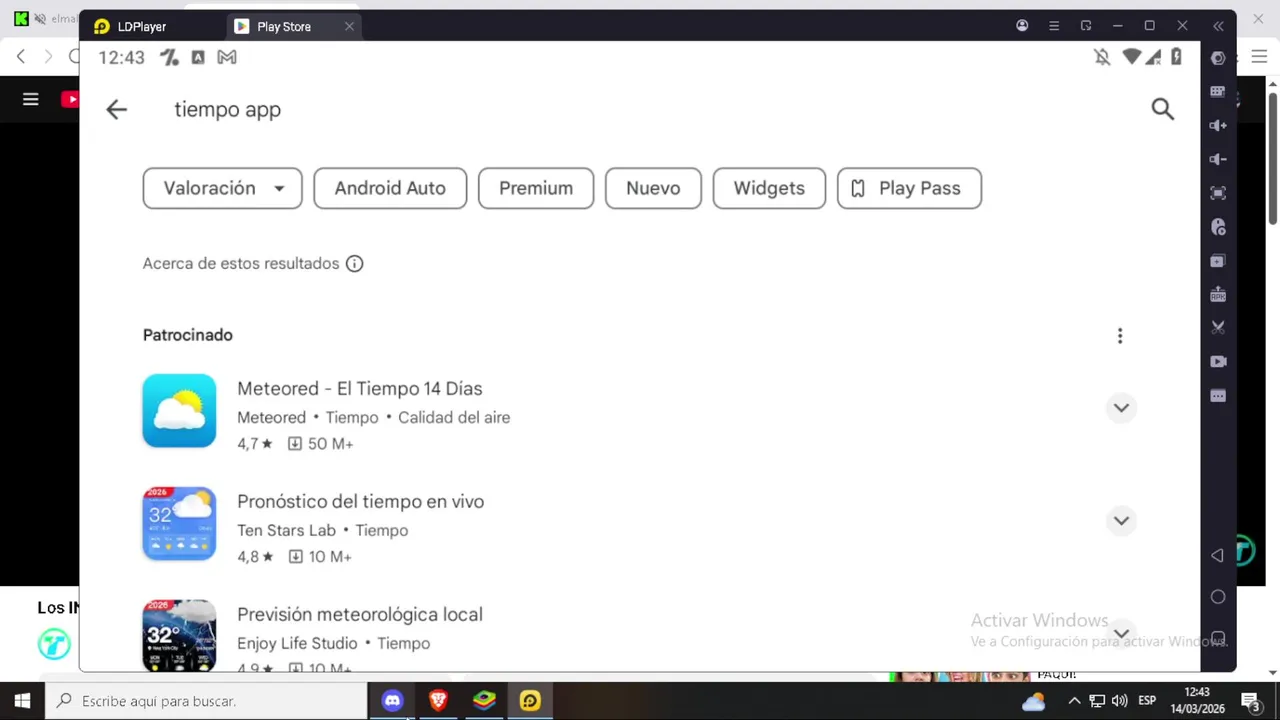Open Previsión meteorológica local app icon
Image resolution: width=1280 pixels, height=720 pixels.
click(179, 635)
